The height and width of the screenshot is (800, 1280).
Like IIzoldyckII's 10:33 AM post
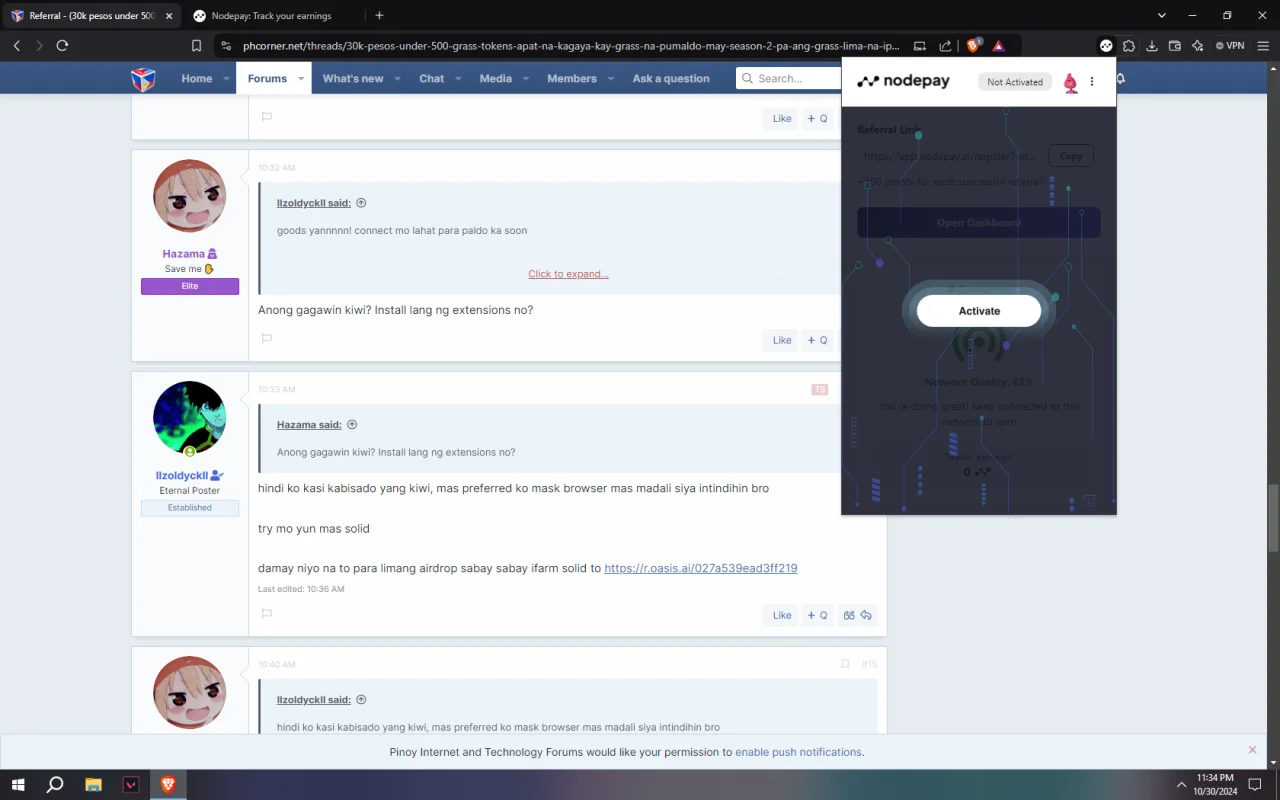[782, 615]
